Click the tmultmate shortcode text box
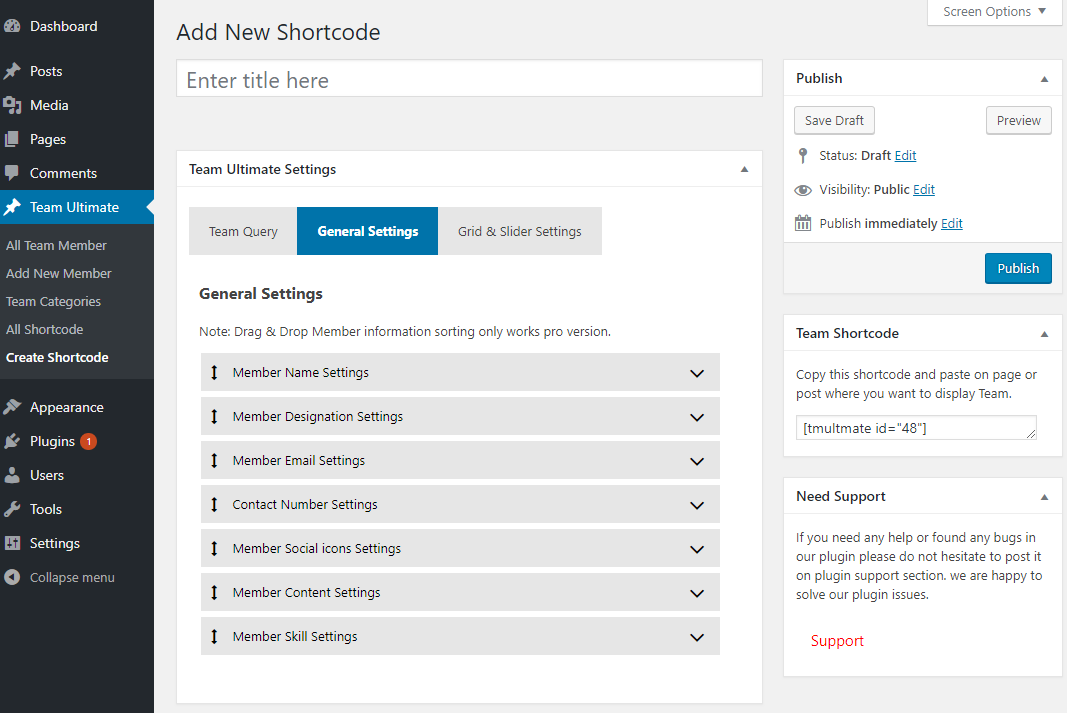Screen dimensions: 1067x713 916,428
